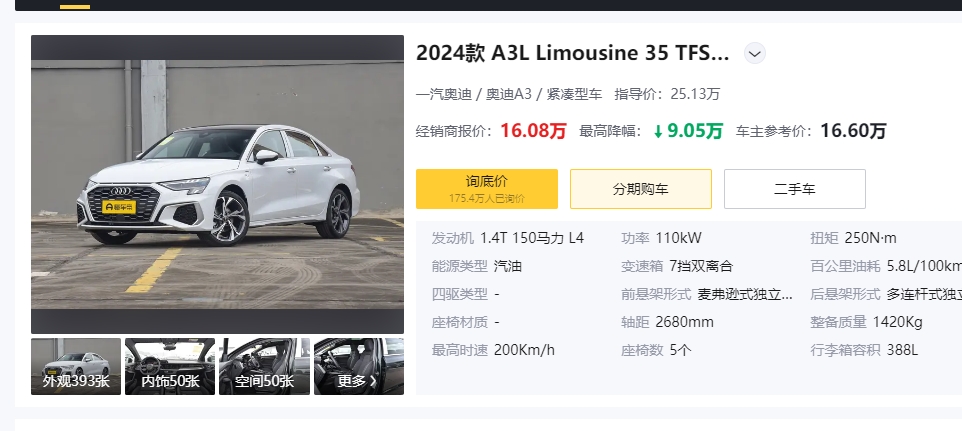Viewport: 962px width, 431px height.
Task: View 外观393张 exterior photos thumbnail
Action: pos(76,367)
